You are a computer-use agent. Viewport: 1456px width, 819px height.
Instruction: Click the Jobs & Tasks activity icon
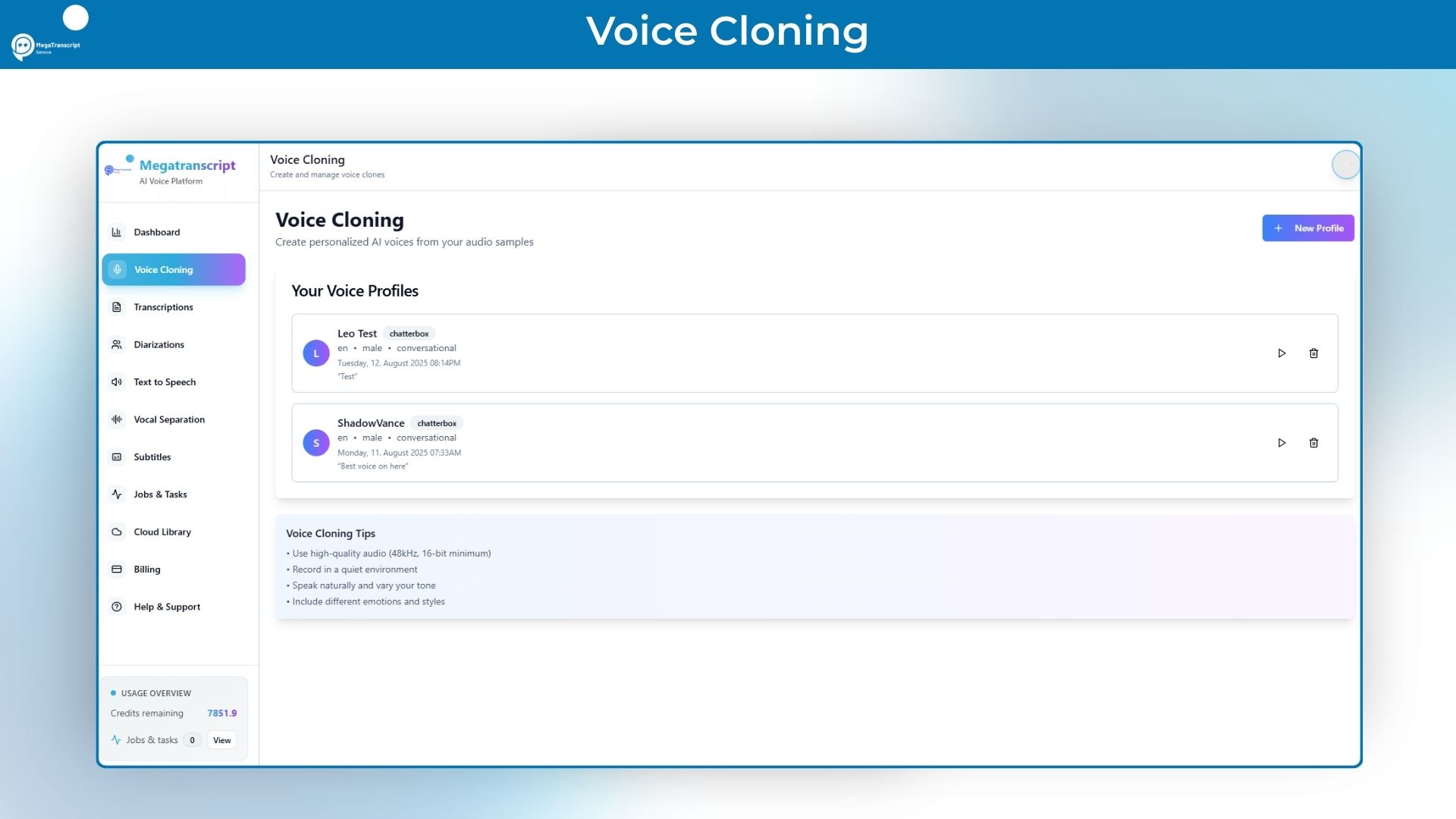(117, 494)
